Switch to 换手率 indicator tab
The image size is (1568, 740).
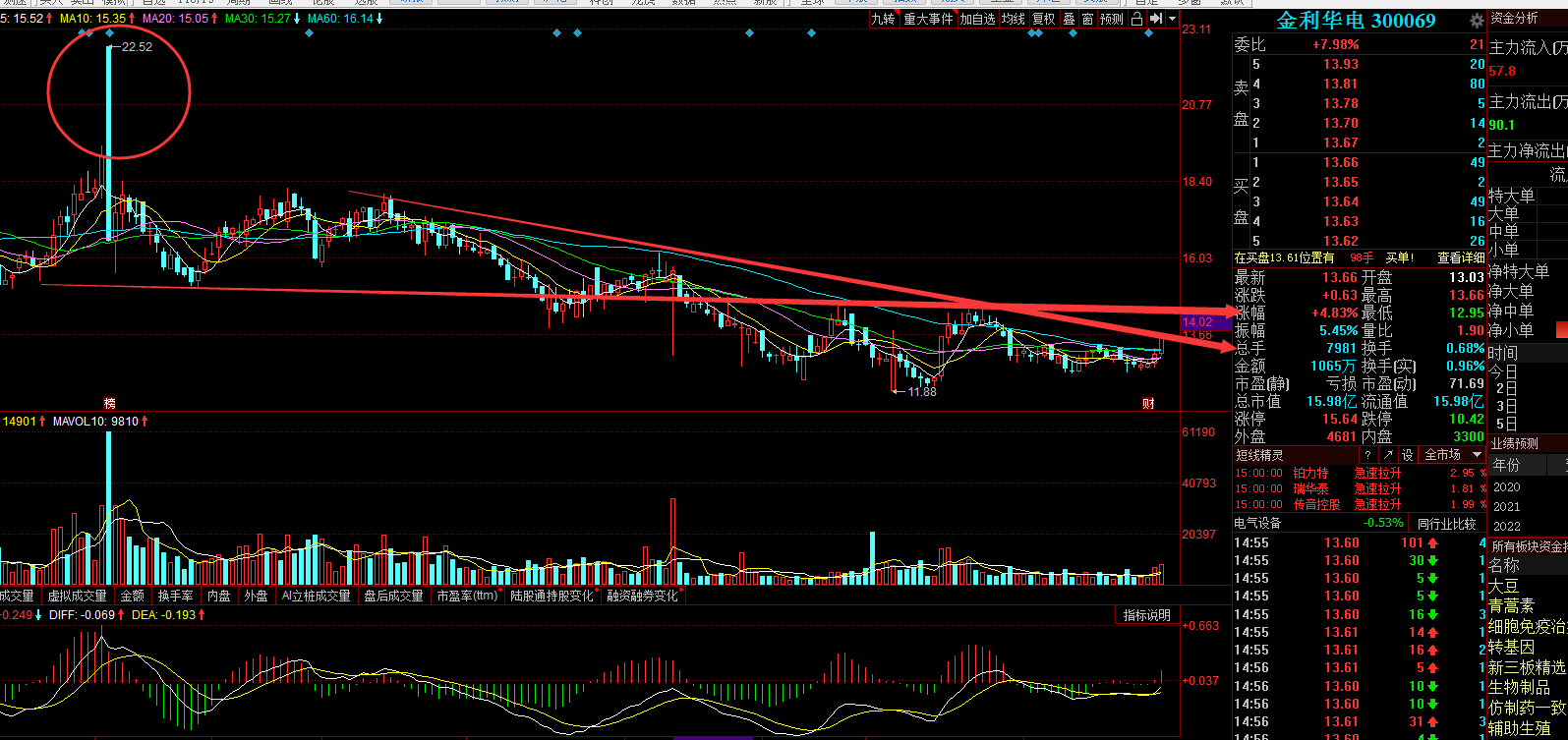[x=175, y=596]
